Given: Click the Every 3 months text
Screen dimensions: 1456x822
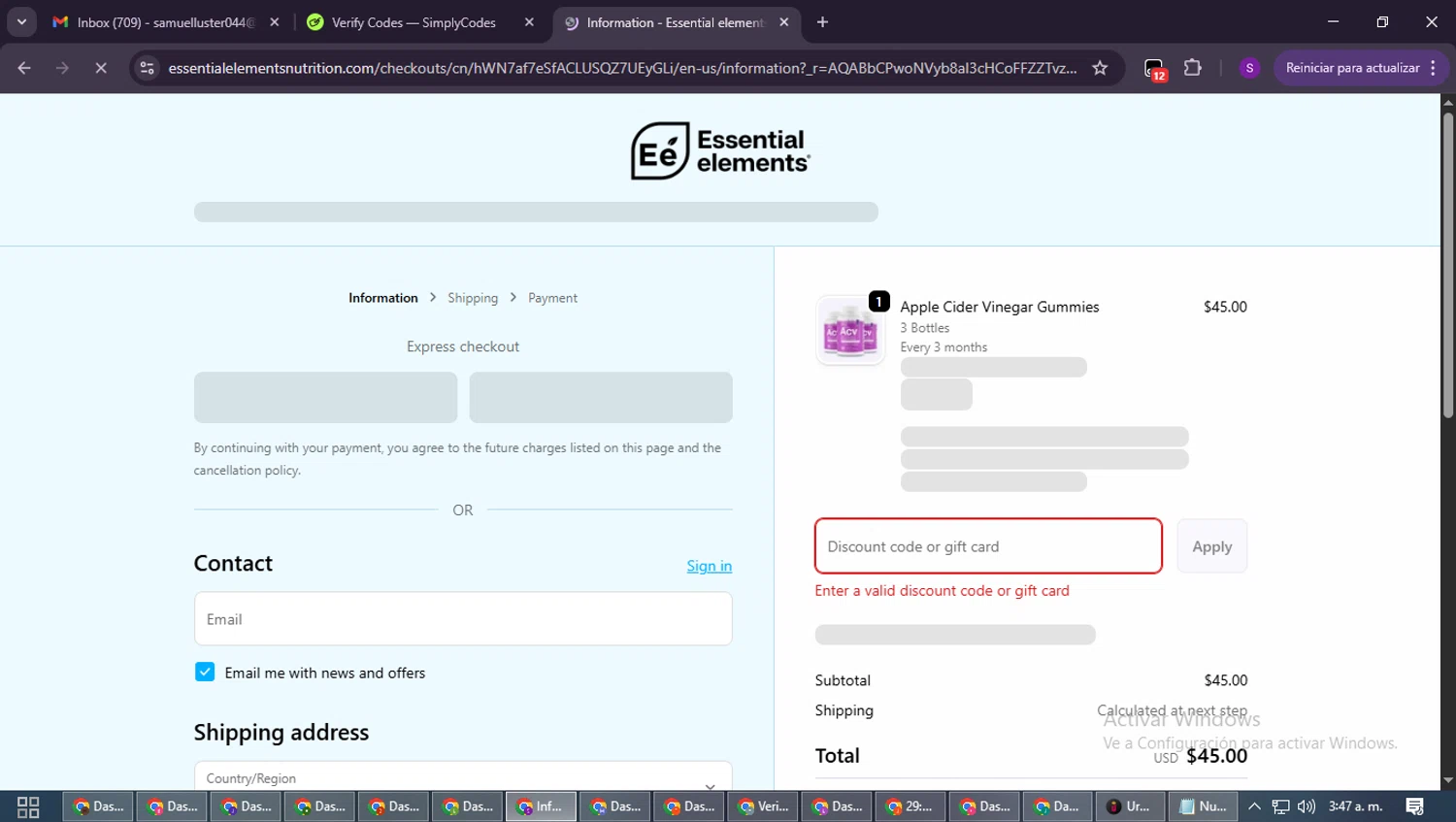Looking at the screenshot, I should coord(943,347).
